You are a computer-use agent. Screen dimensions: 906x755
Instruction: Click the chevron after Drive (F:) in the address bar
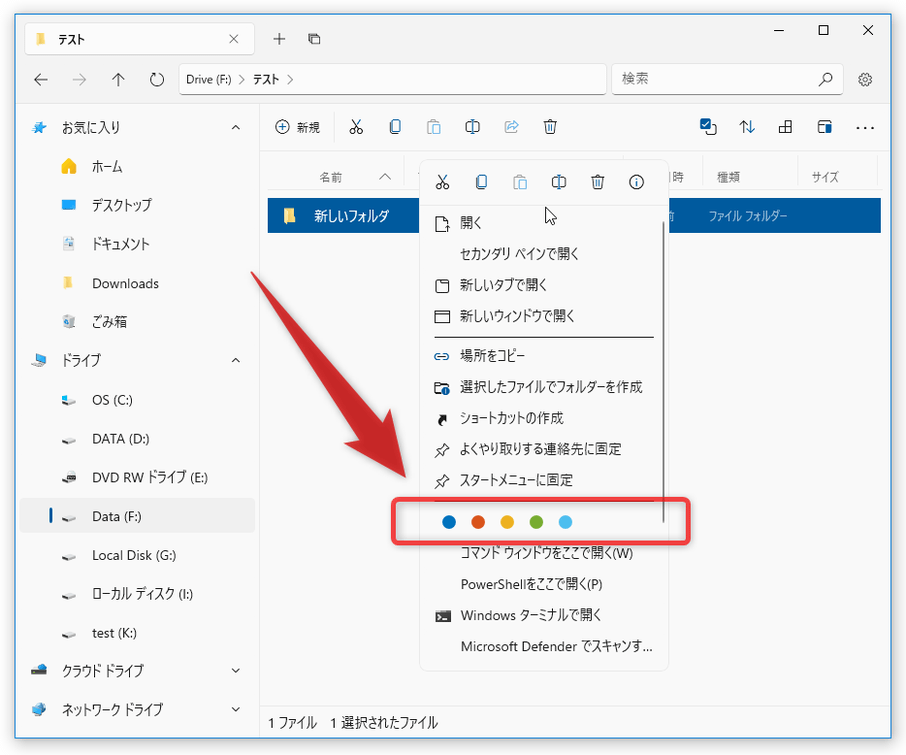242,80
